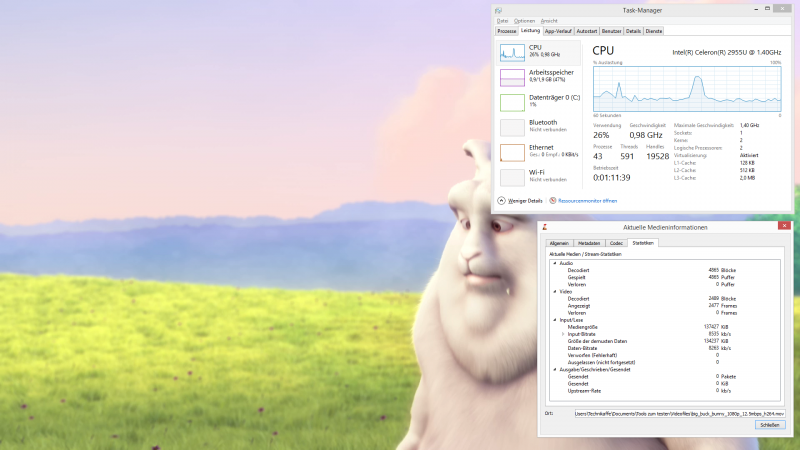The image size is (800, 450).
Task: Open the Ansicht menu
Action: [549, 21]
